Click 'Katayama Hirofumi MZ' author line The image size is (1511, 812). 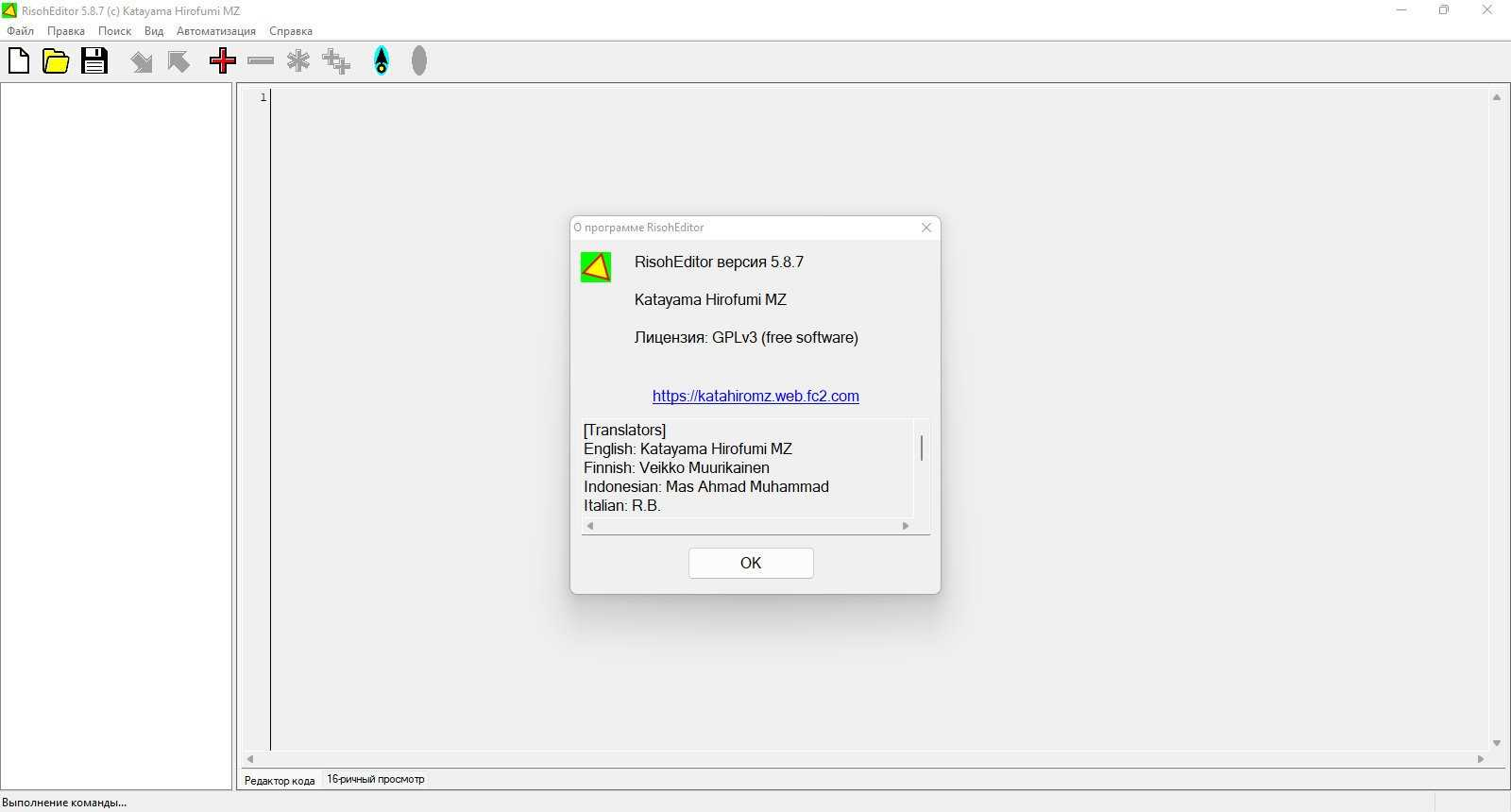coord(710,300)
